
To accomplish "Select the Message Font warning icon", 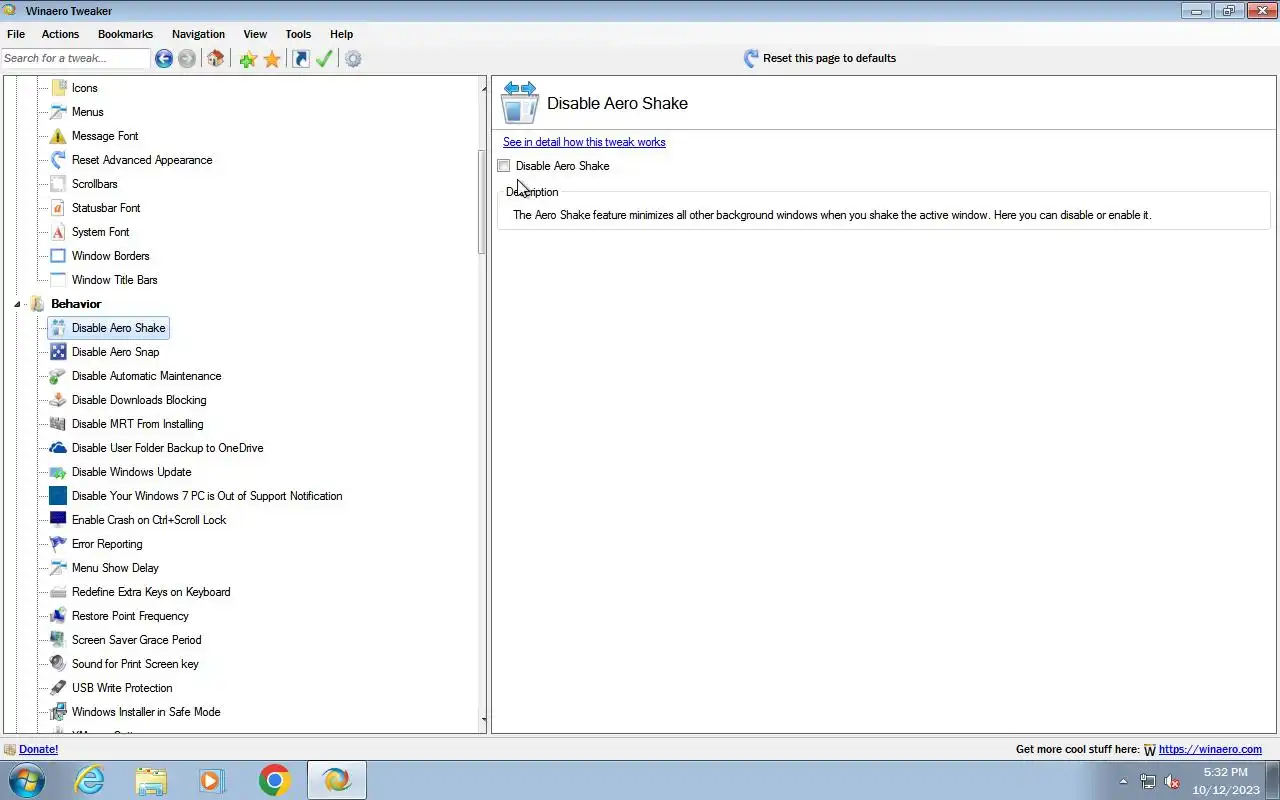I will [x=58, y=136].
